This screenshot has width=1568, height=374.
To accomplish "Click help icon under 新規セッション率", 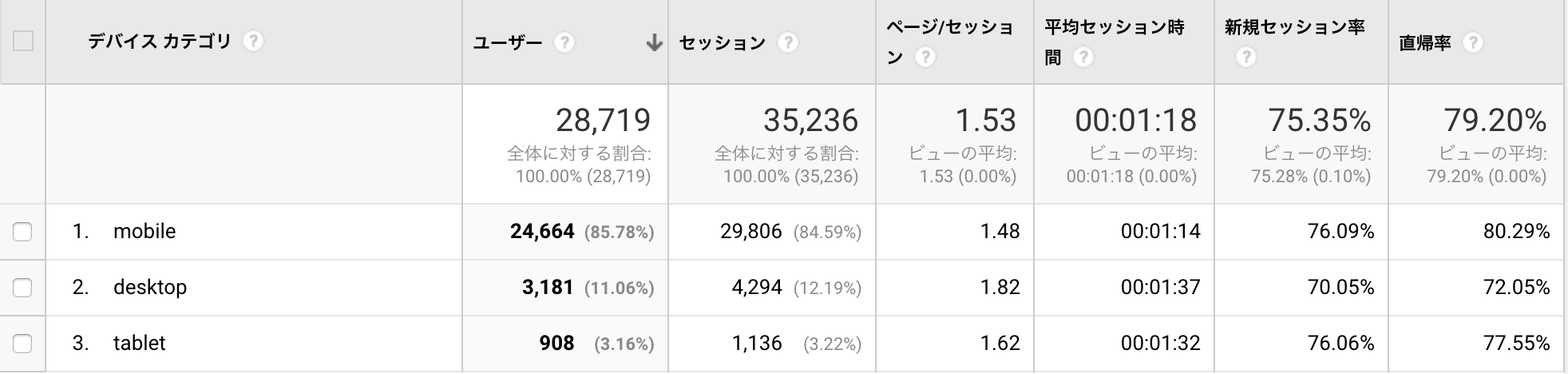I will click(1245, 58).
